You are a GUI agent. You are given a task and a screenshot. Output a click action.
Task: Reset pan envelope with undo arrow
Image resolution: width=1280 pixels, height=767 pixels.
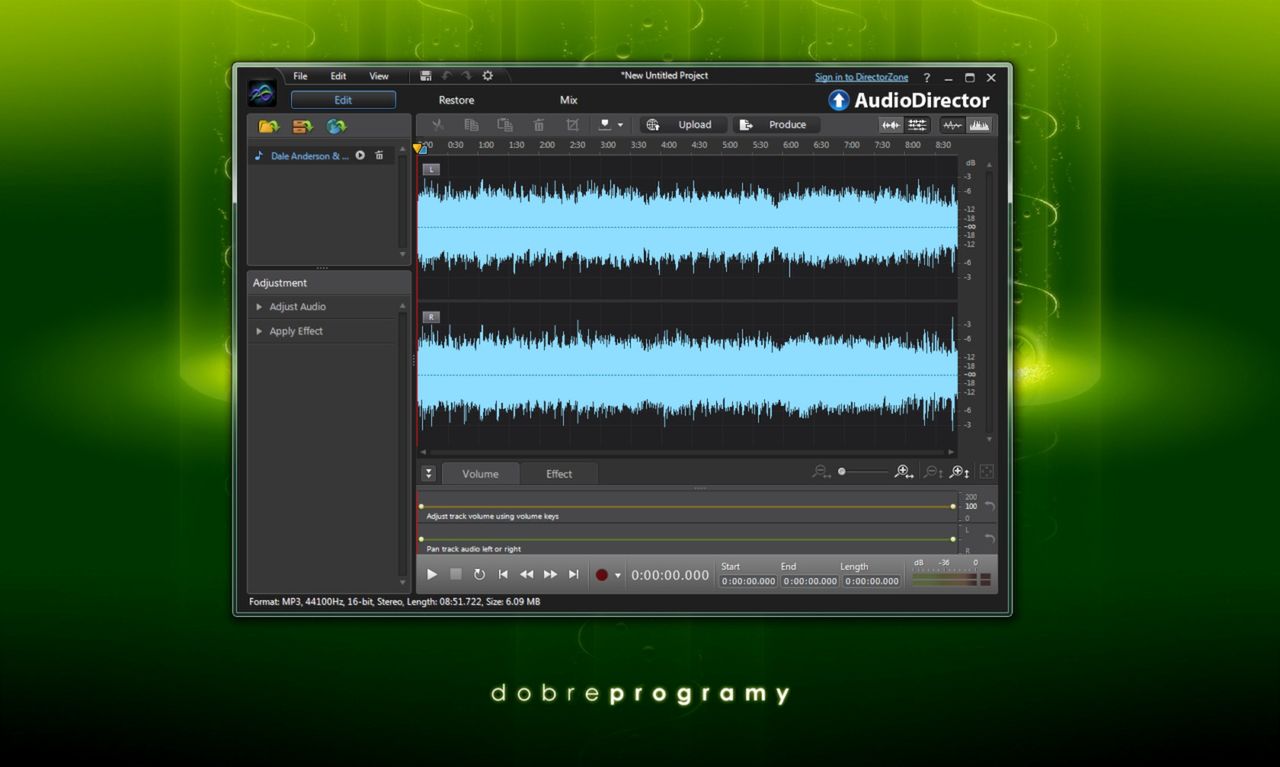point(990,538)
